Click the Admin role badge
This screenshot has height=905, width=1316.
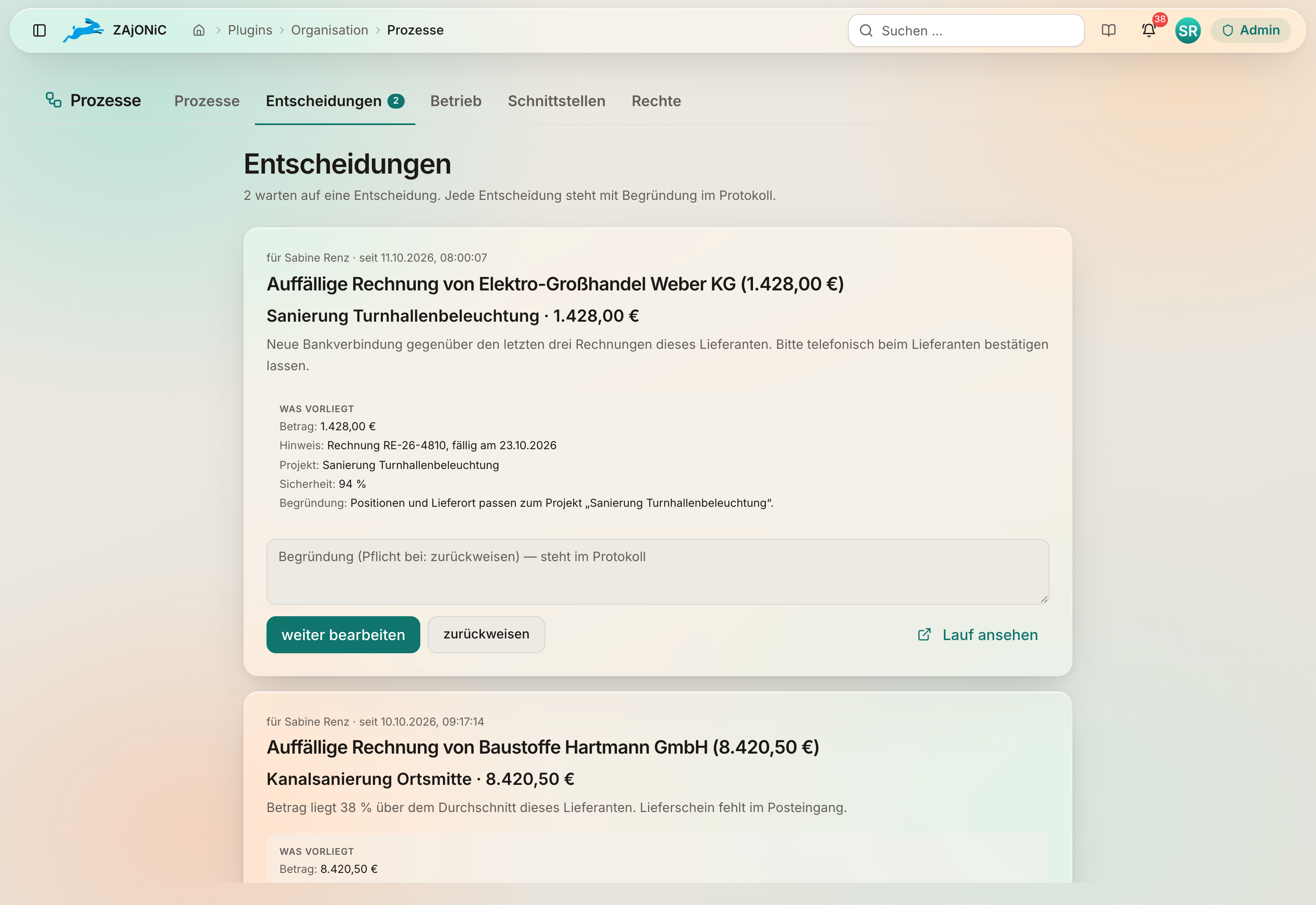pyautogui.click(x=1251, y=30)
